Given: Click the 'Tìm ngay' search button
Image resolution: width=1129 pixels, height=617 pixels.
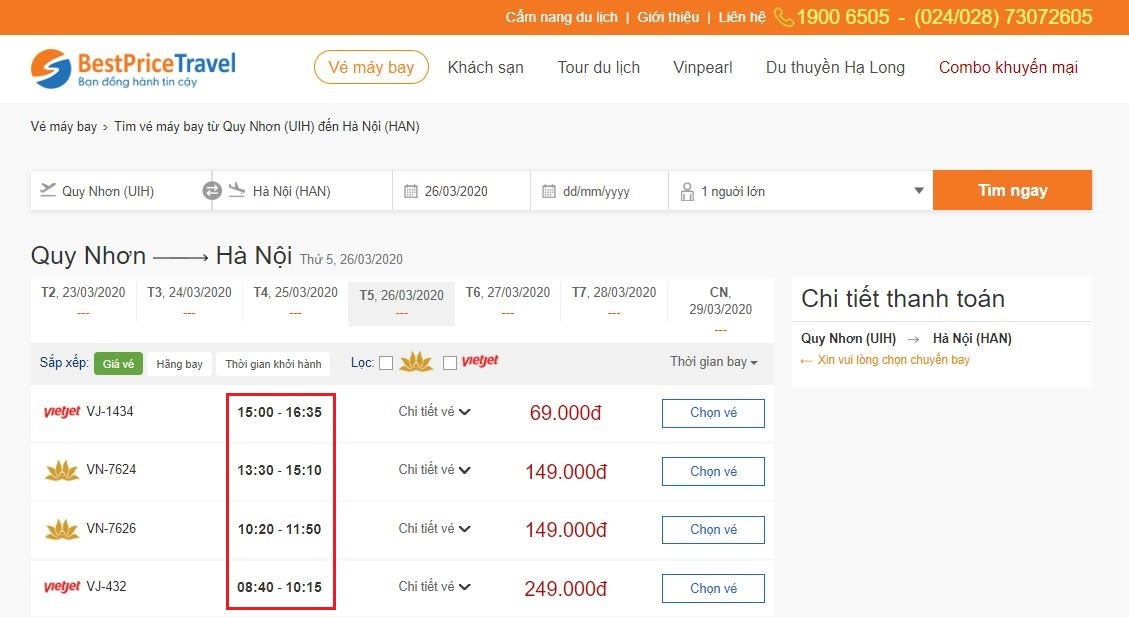Looking at the screenshot, I should point(1012,190).
